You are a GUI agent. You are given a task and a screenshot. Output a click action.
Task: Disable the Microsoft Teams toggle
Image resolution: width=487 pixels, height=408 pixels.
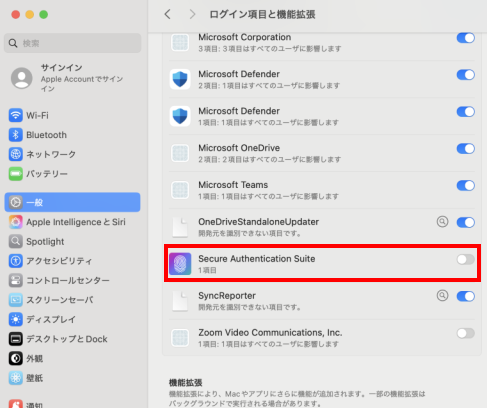click(x=466, y=185)
